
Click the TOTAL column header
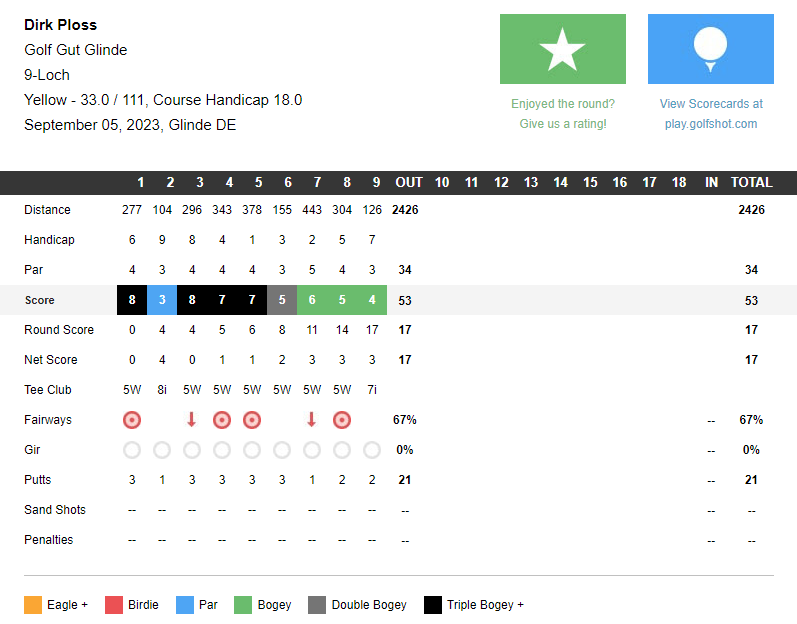(751, 182)
